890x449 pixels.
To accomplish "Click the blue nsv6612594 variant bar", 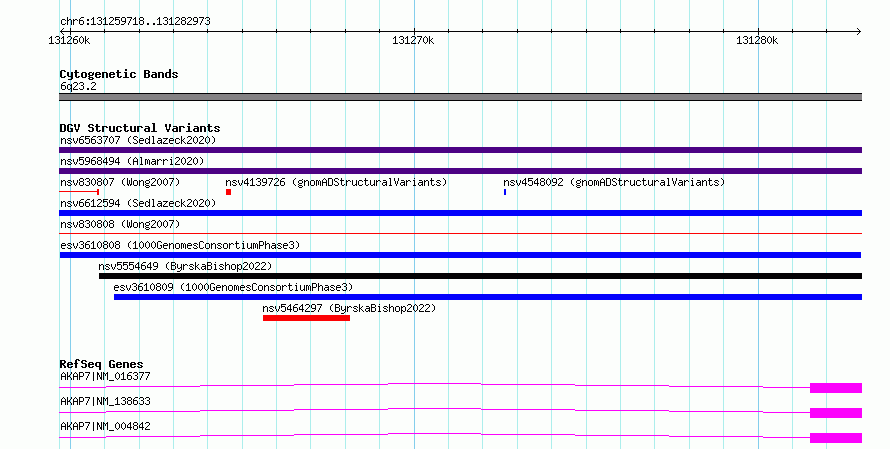I will [x=460, y=213].
